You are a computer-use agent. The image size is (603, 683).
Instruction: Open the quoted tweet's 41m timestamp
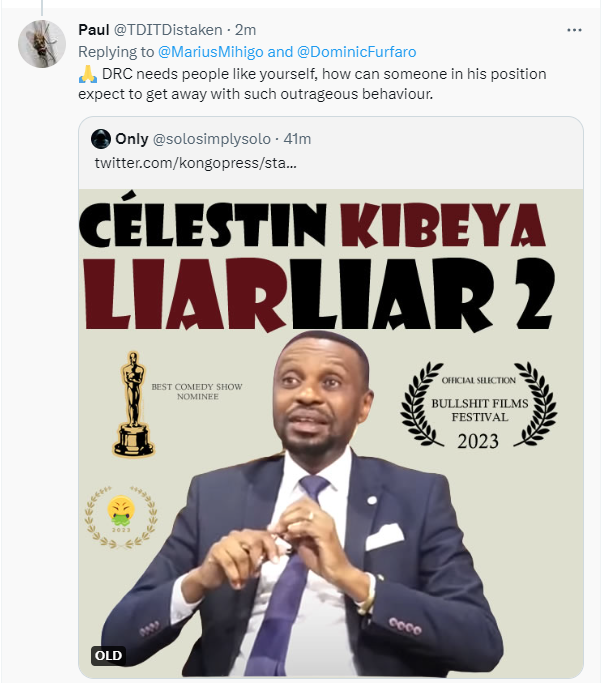coord(297,139)
